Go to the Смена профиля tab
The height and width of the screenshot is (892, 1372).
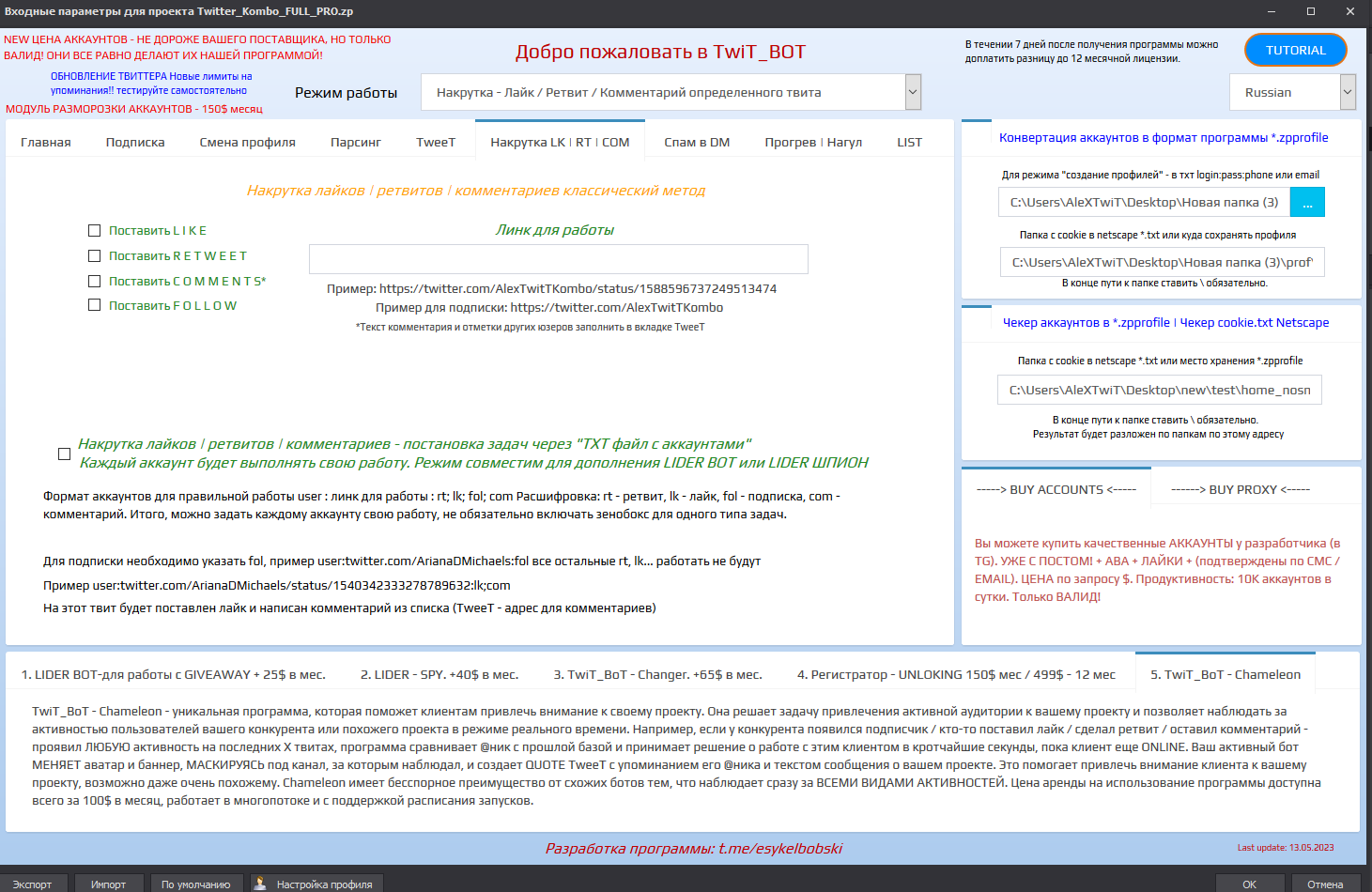click(247, 143)
